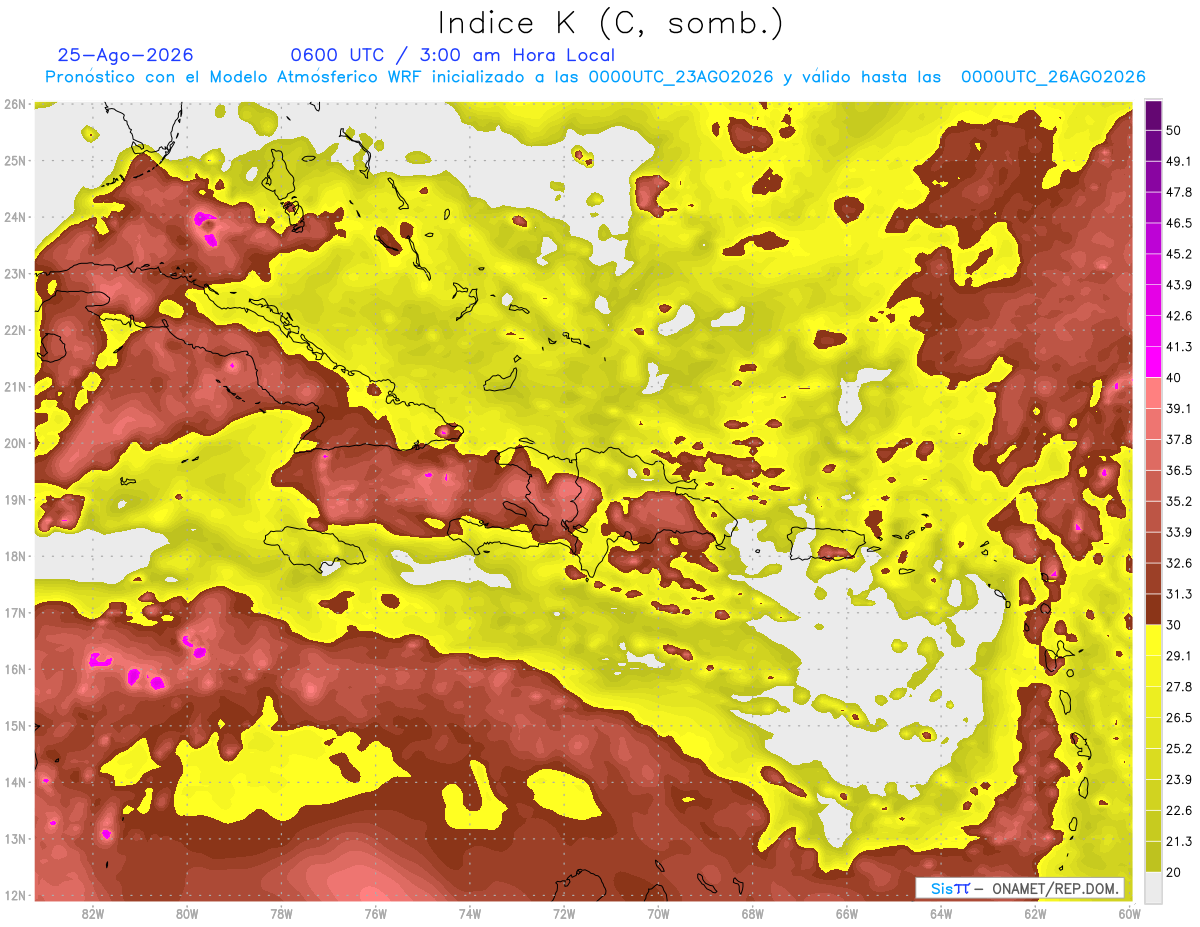1200x927 pixels.
Task: Click the latitude label "18N"
Action: pyautogui.click(x=14, y=556)
